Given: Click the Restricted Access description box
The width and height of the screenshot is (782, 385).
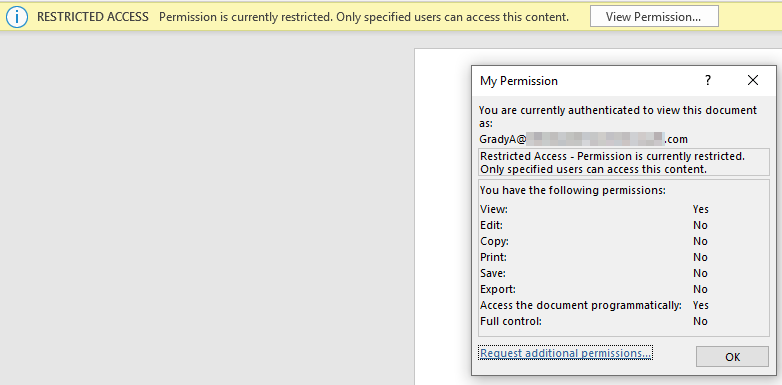Looking at the screenshot, I should [623, 163].
